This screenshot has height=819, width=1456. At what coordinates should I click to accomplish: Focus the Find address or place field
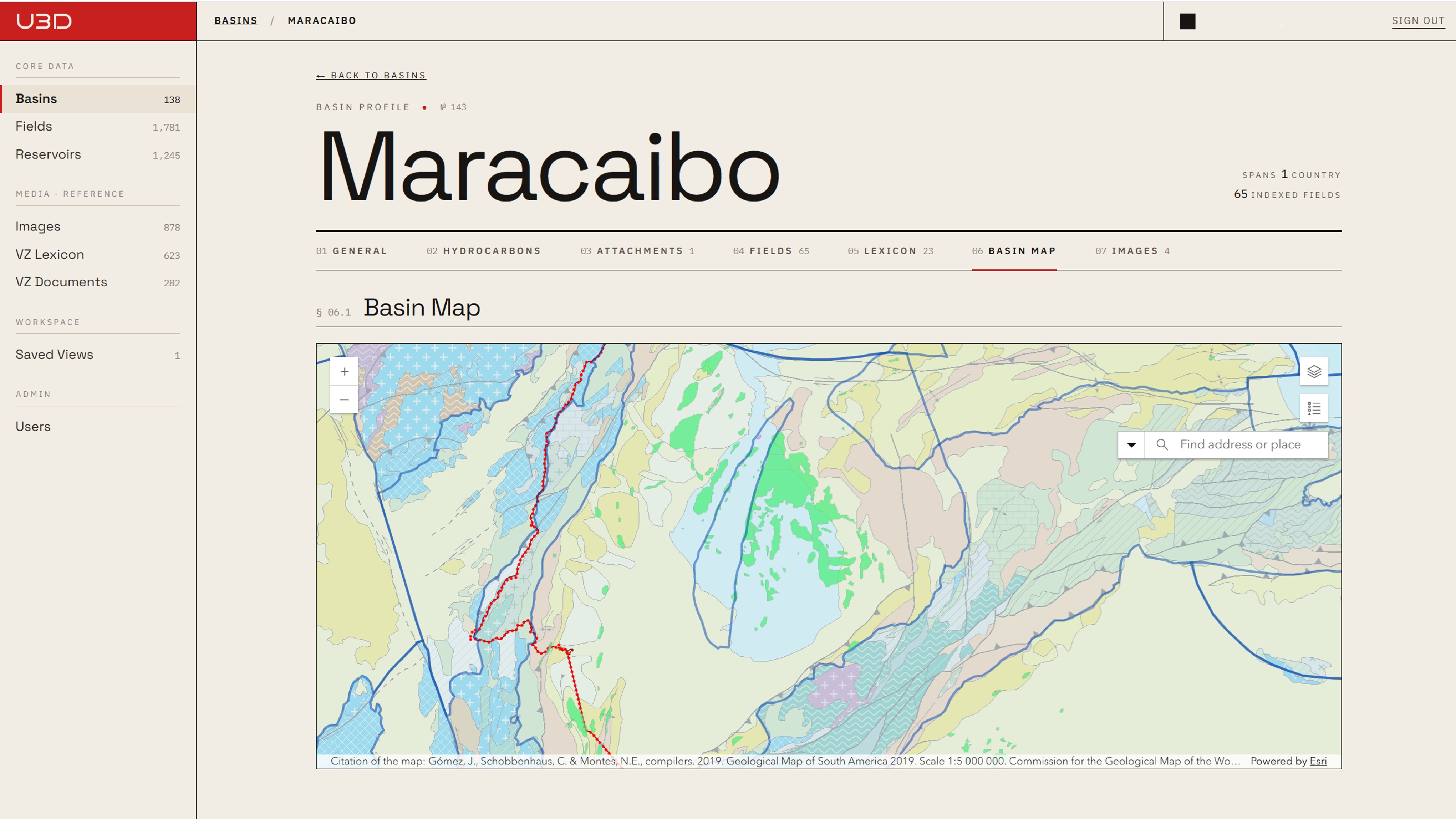[x=1237, y=445]
